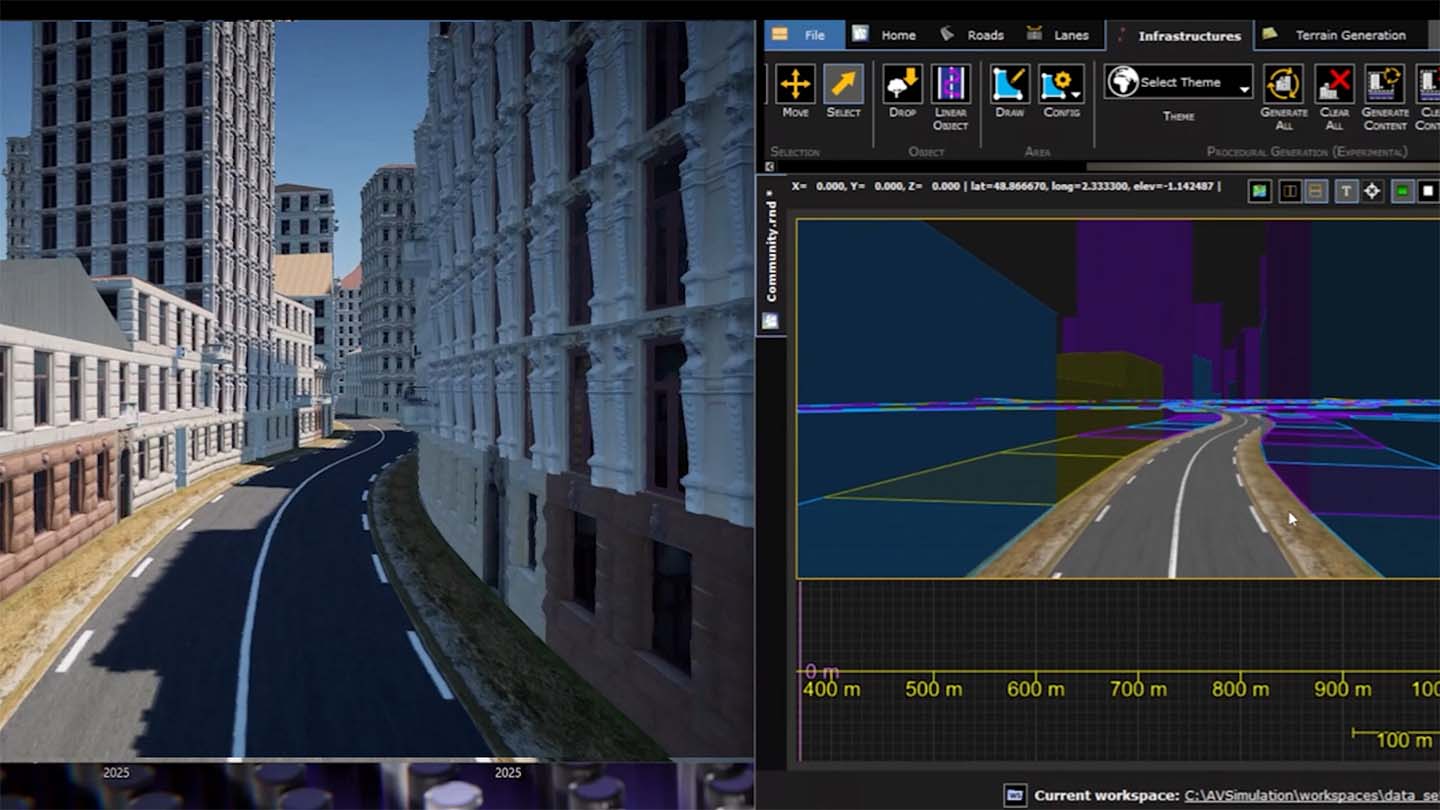Click the 500 m ruler mark on profile

[933, 688]
